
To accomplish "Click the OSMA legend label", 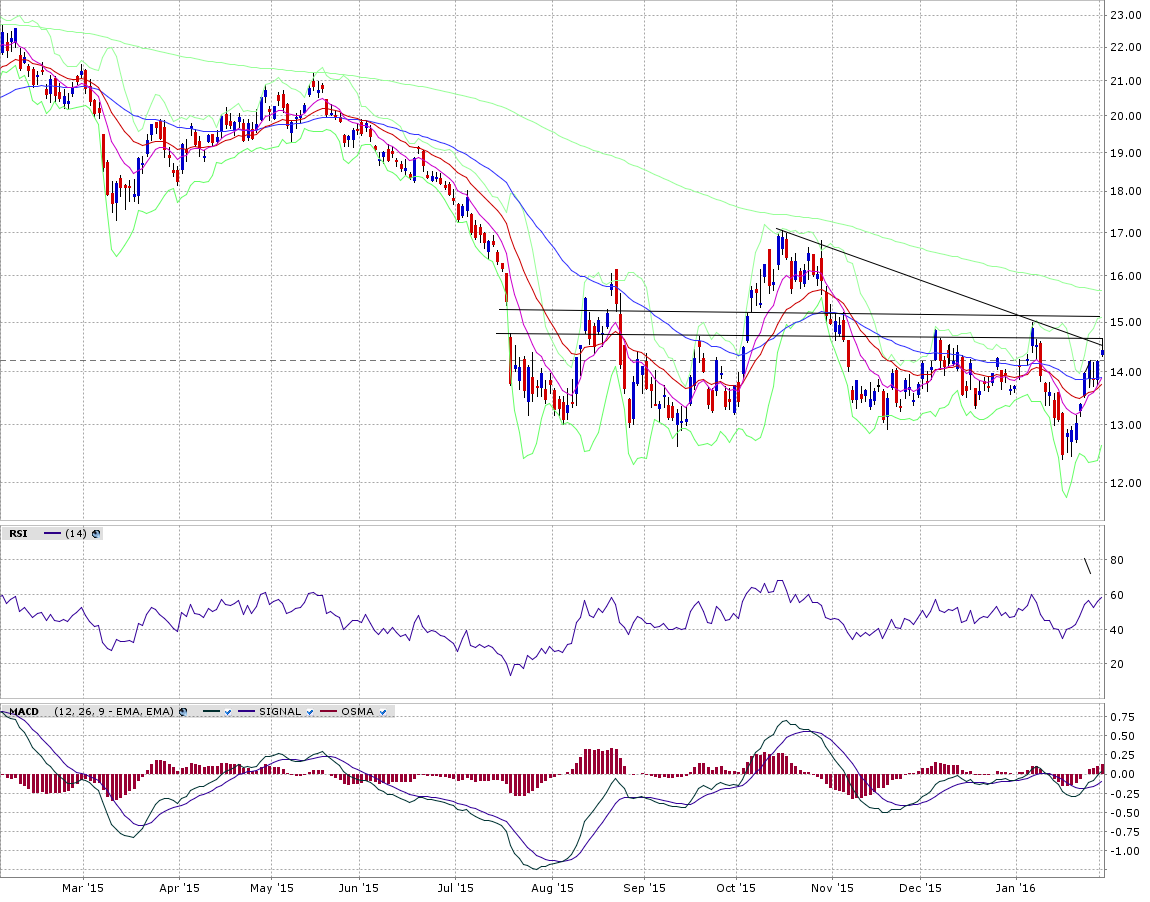I will point(357,711).
